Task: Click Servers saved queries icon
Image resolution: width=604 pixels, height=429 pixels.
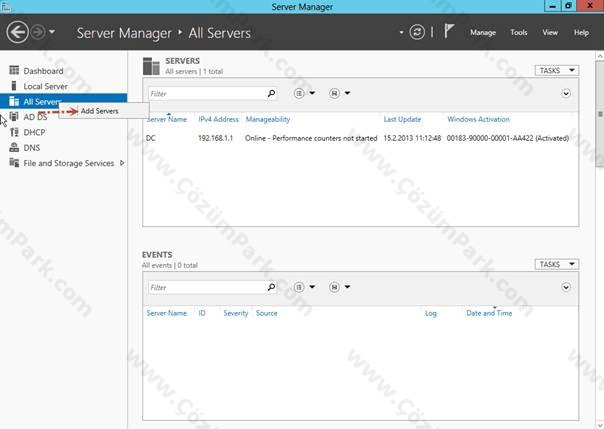Action: [334, 93]
